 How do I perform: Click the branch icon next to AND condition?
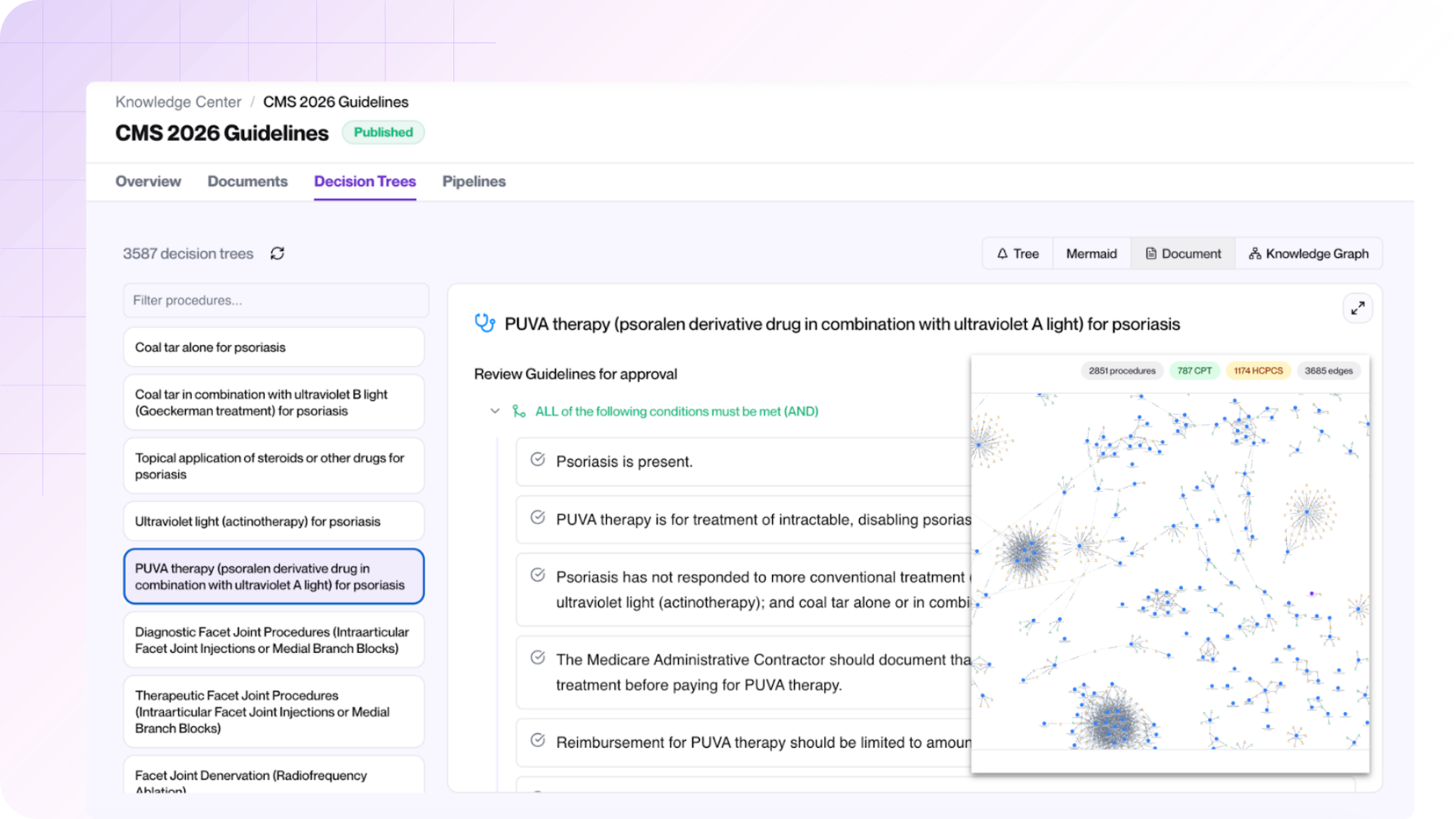pyautogui.click(x=519, y=411)
